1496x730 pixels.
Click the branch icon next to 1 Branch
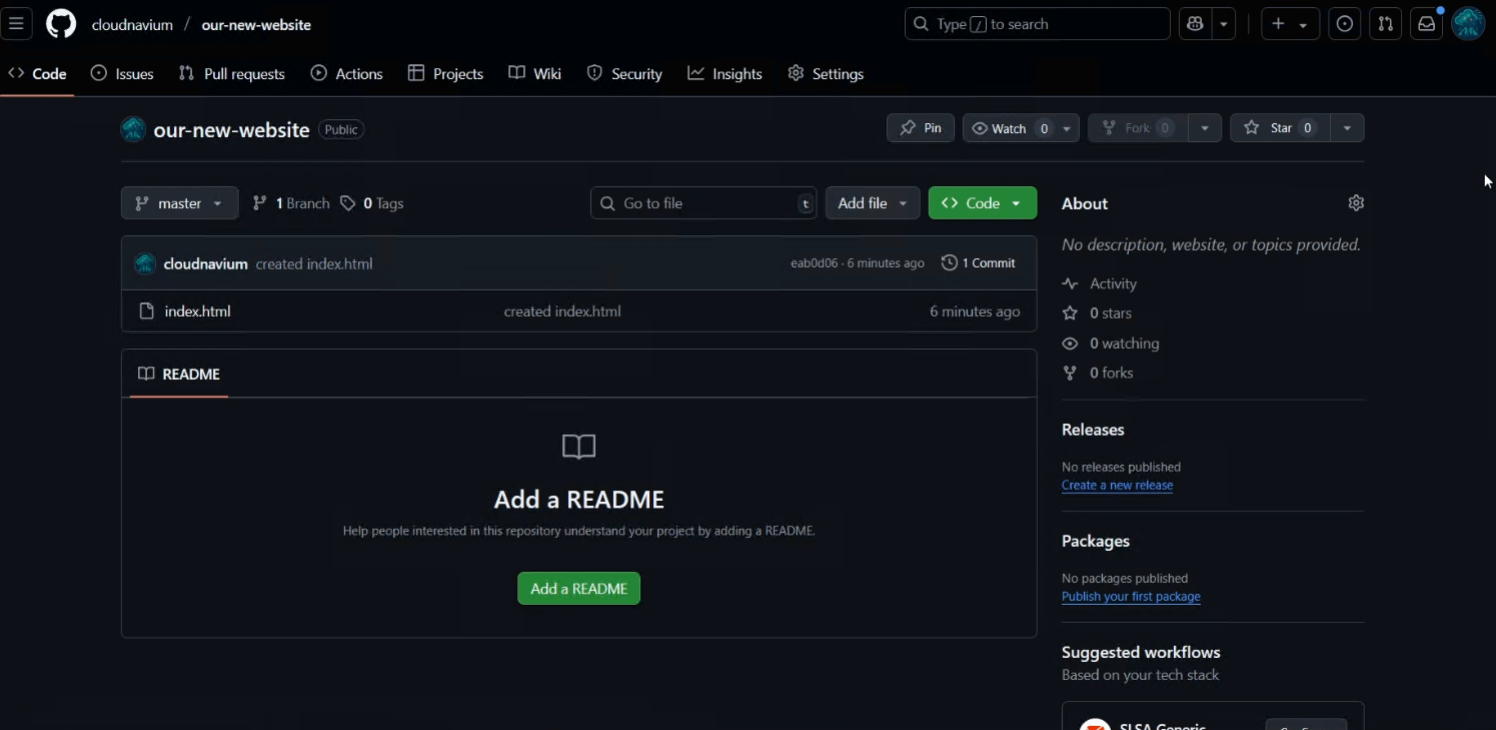260,203
